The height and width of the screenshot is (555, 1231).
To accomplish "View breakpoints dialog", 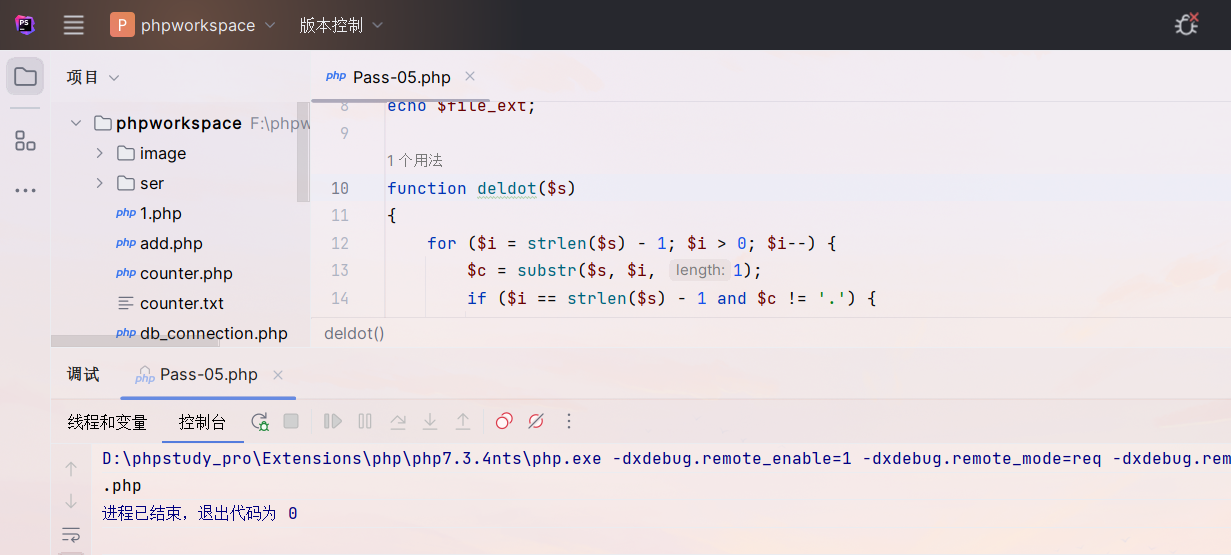I will pos(504,422).
